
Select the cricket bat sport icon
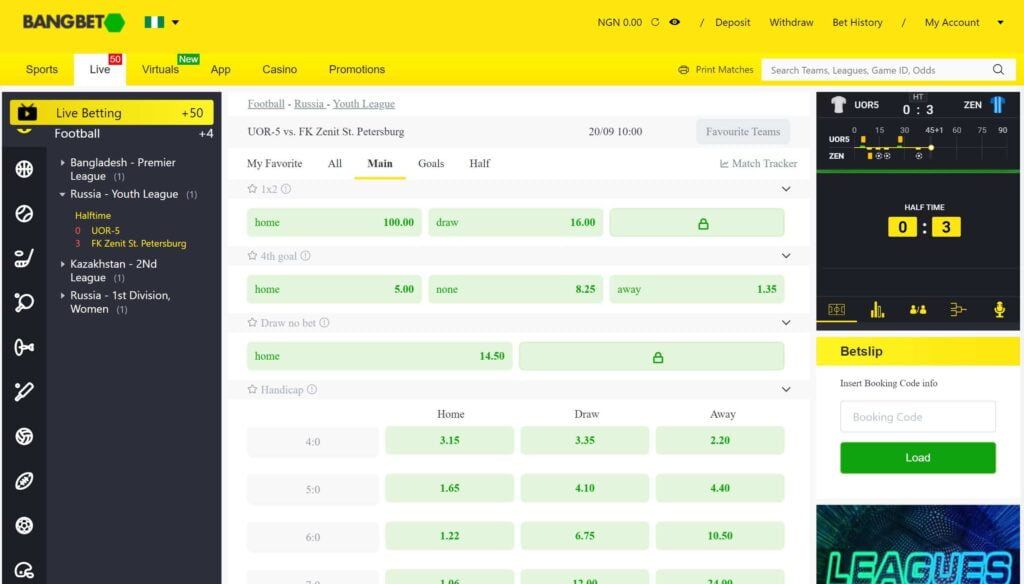[x=24, y=391]
